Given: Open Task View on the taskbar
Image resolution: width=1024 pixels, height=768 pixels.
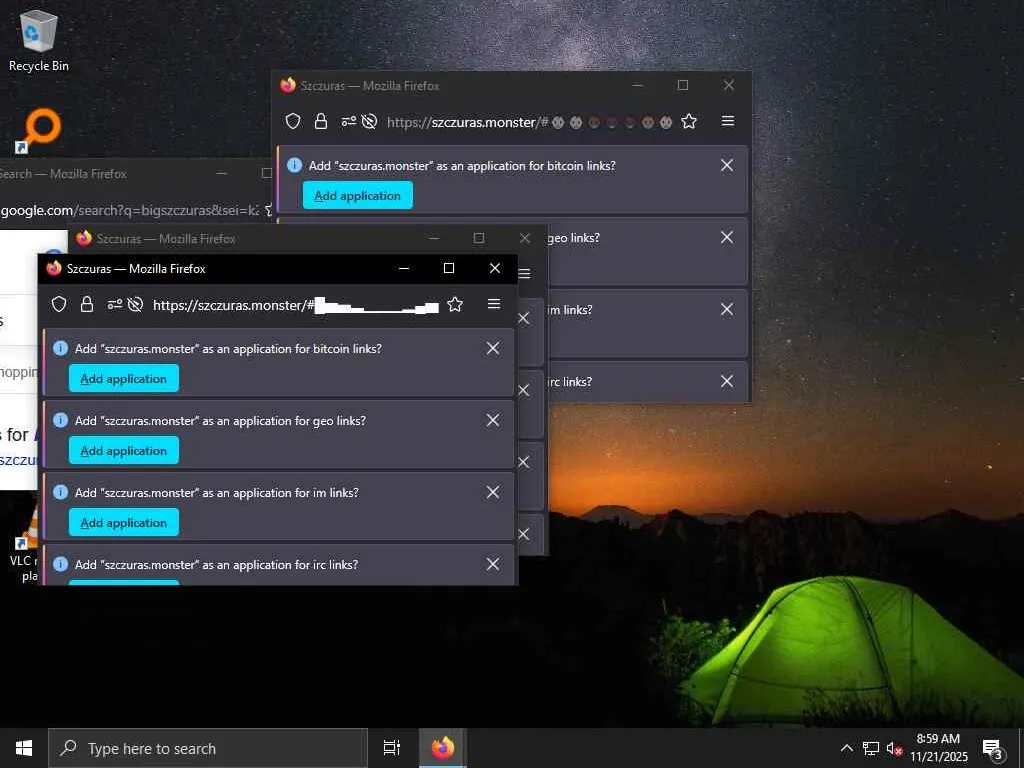Looking at the screenshot, I should [392, 748].
